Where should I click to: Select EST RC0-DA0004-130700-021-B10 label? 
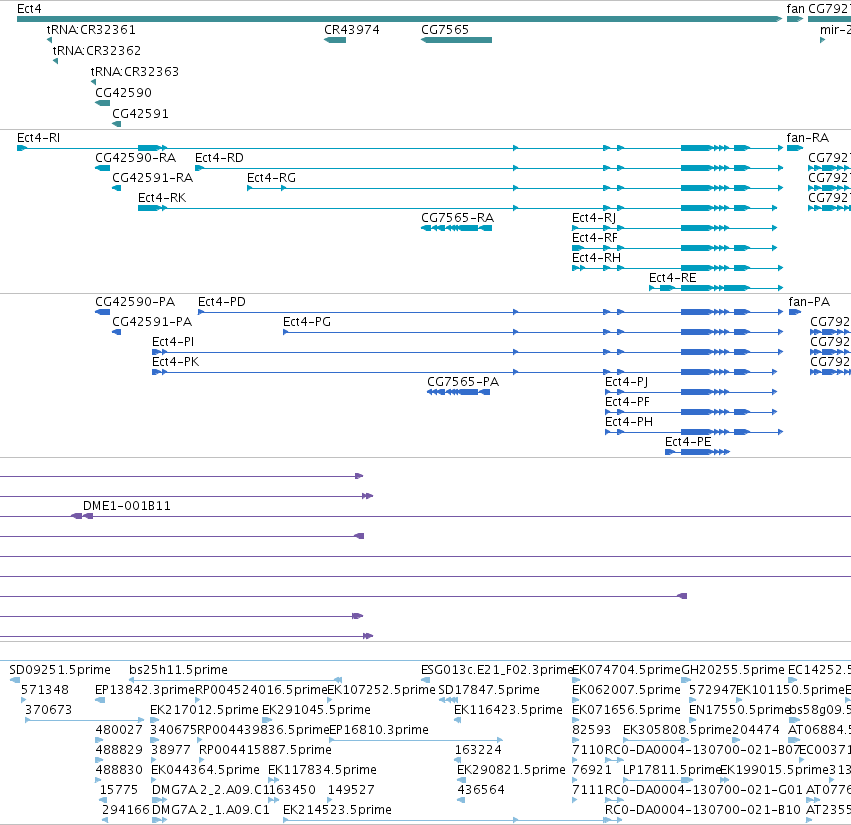[703, 810]
